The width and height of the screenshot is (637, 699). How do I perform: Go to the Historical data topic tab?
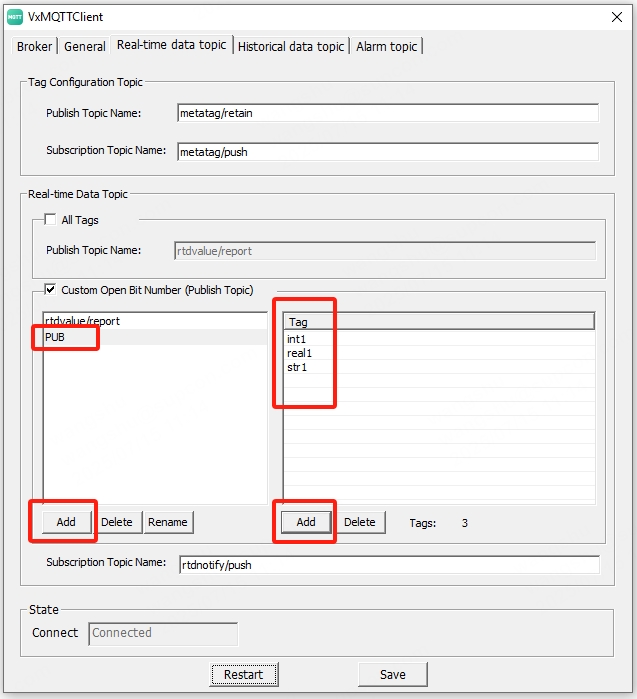pyautogui.click(x=291, y=46)
